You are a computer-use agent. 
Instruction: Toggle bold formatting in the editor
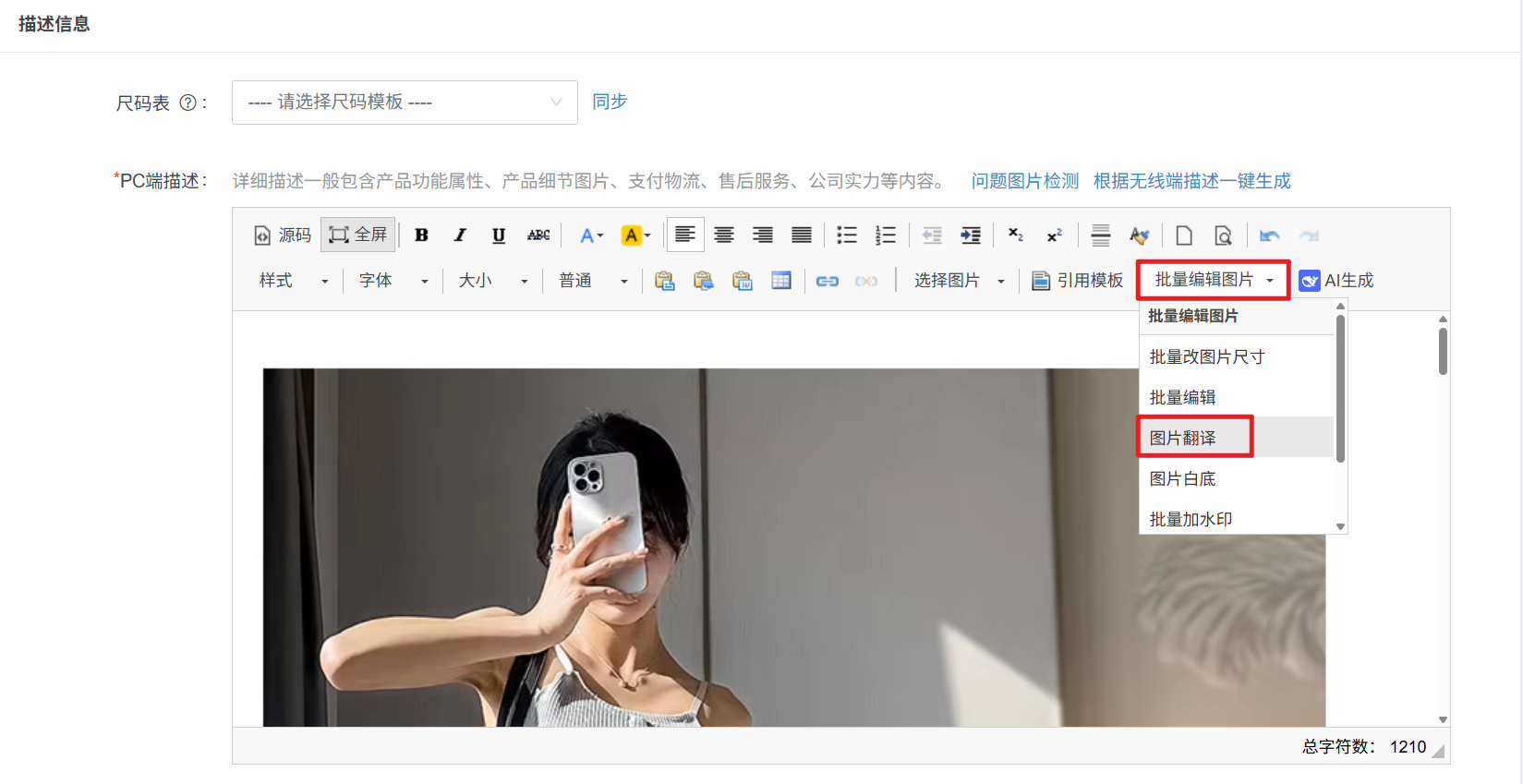pyautogui.click(x=421, y=235)
